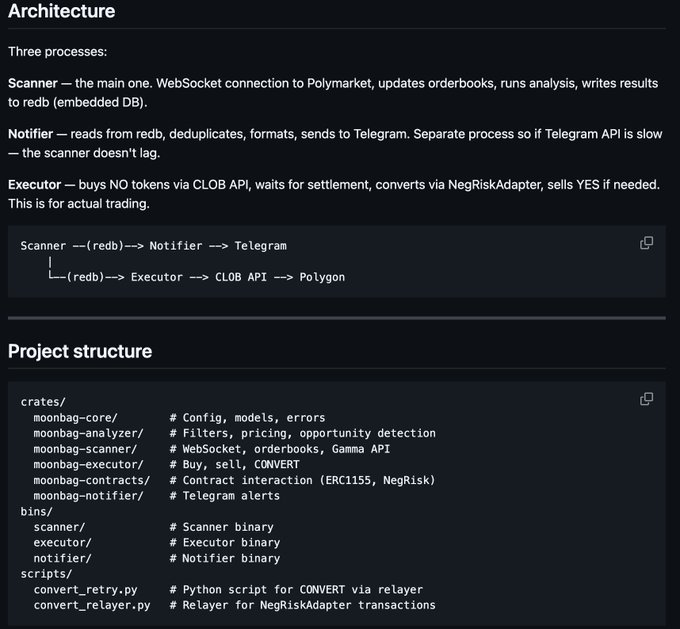Copy the project structure code block

tap(647, 399)
